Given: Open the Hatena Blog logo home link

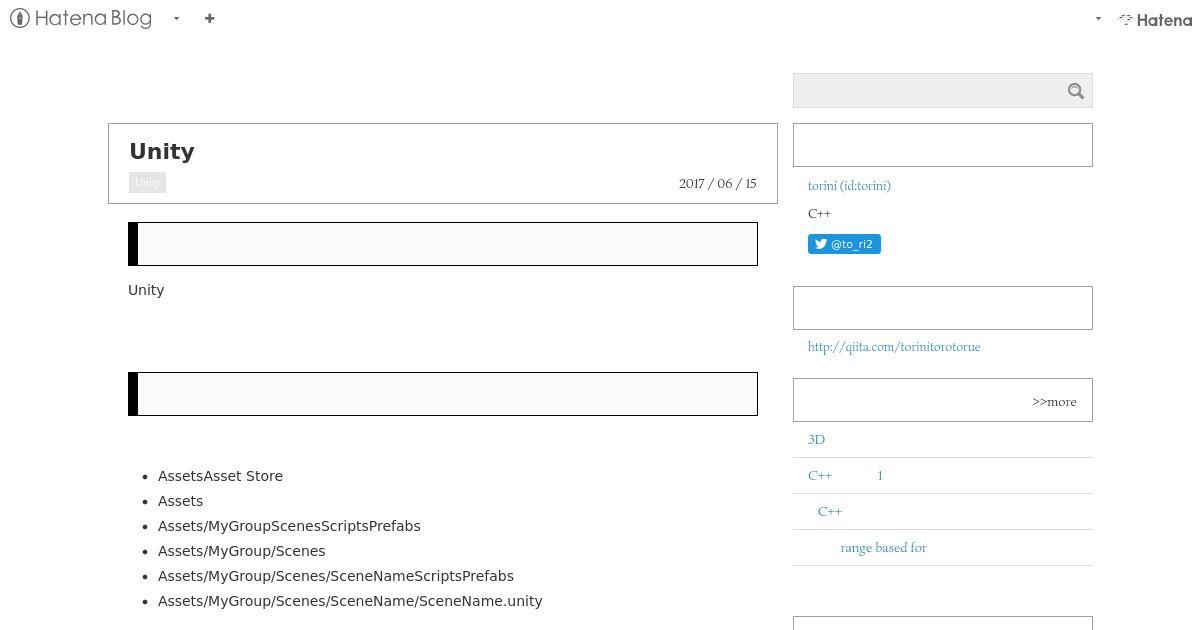Looking at the screenshot, I should (81, 18).
